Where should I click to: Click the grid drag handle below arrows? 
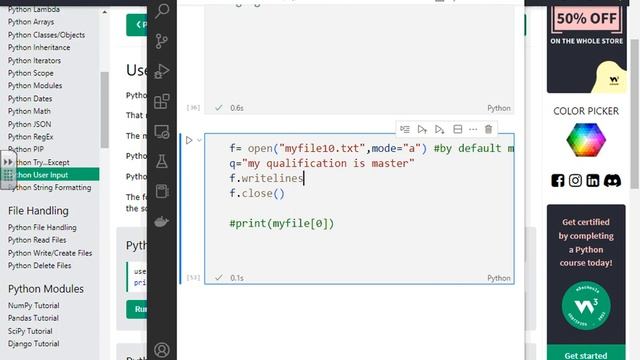tap(8, 176)
